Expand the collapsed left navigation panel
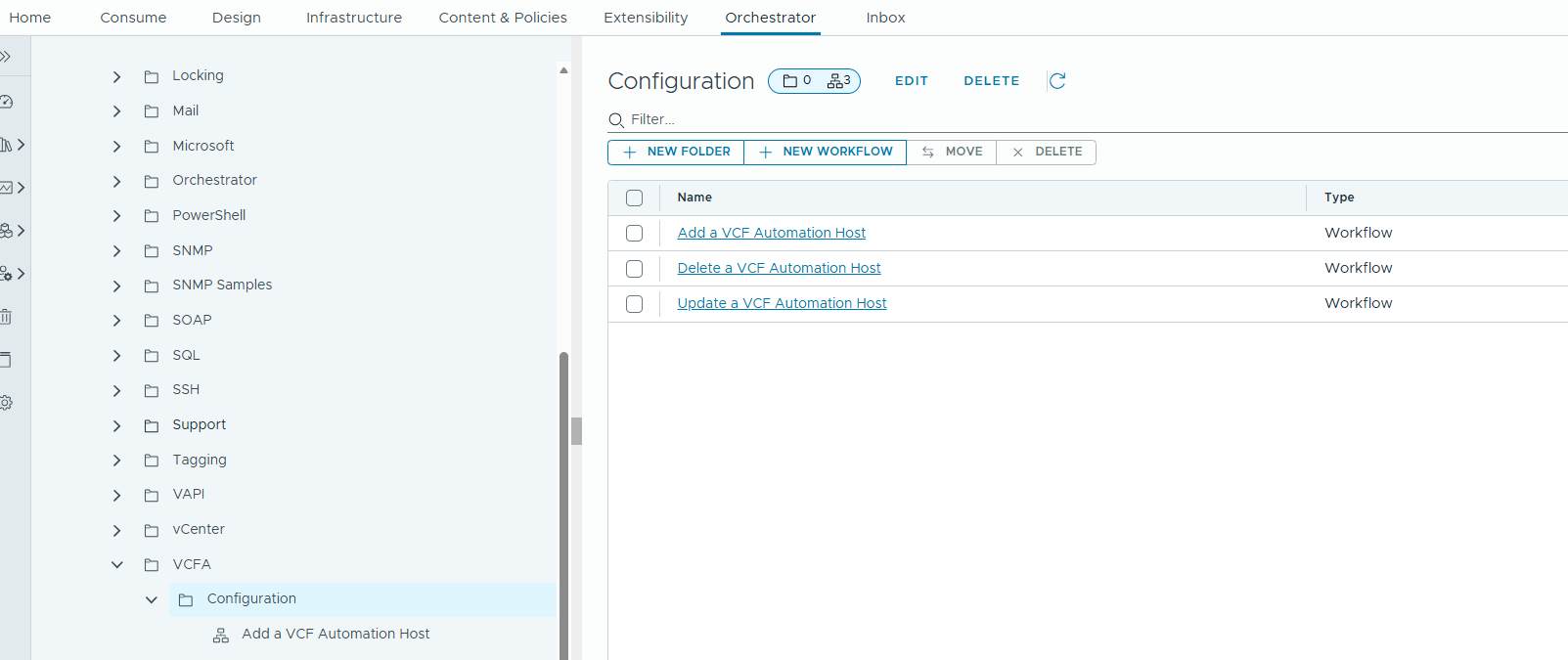This screenshot has height=660, width=1568. (x=6, y=57)
